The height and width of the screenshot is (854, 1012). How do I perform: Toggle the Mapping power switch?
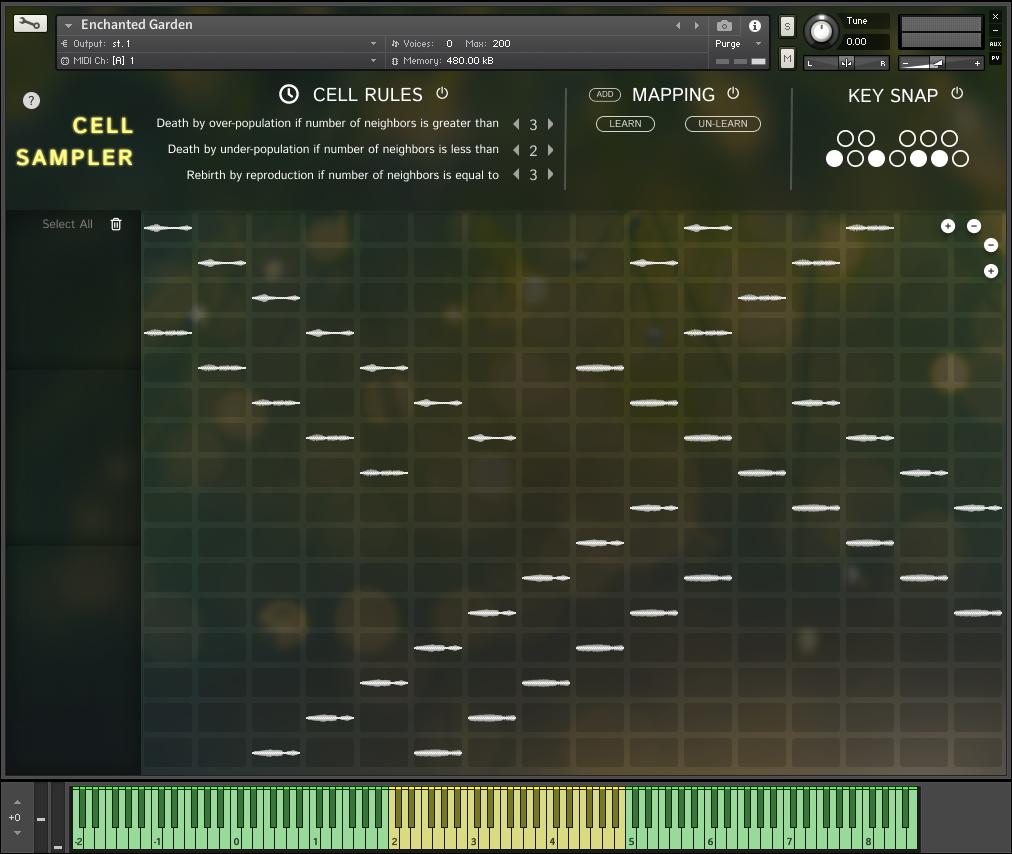(x=733, y=93)
